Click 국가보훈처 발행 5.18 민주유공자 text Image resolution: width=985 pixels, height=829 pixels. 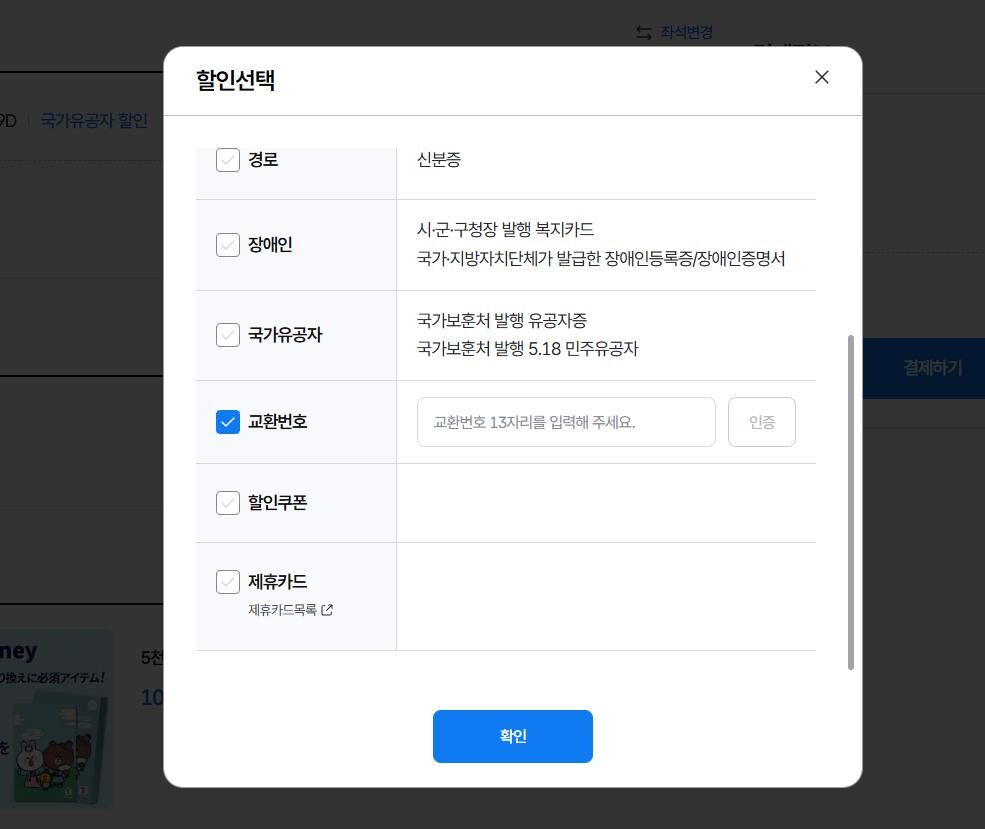[x=527, y=349]
